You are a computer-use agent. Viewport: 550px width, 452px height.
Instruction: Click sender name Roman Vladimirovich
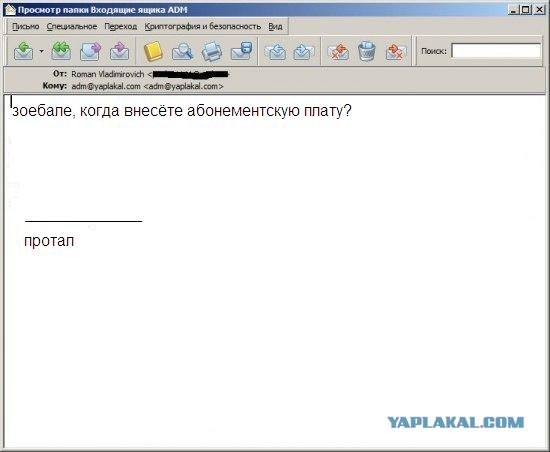pyautogui.click(x=108, y=74)
